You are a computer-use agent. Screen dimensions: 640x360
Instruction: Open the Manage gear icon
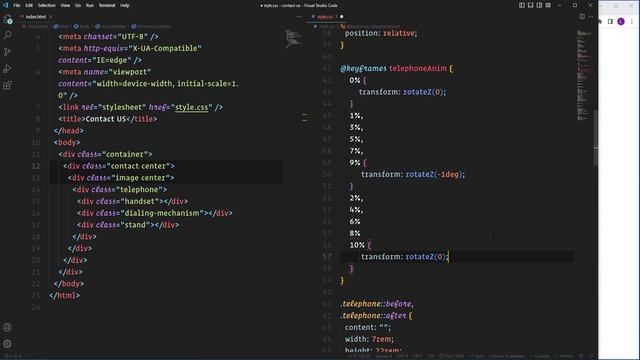coord(7,344)
